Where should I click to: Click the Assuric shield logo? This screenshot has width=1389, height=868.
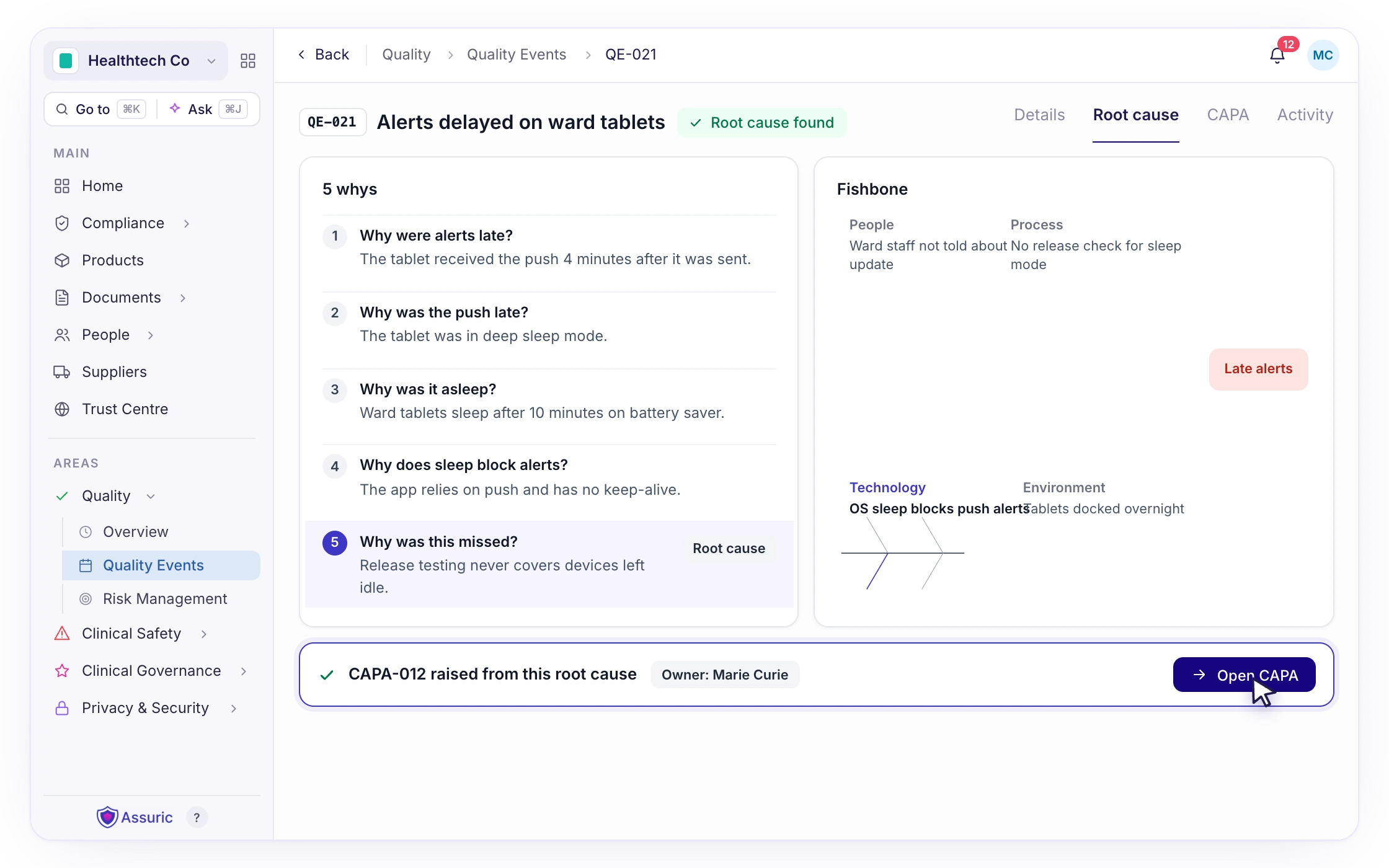click(x=107, y=817)
